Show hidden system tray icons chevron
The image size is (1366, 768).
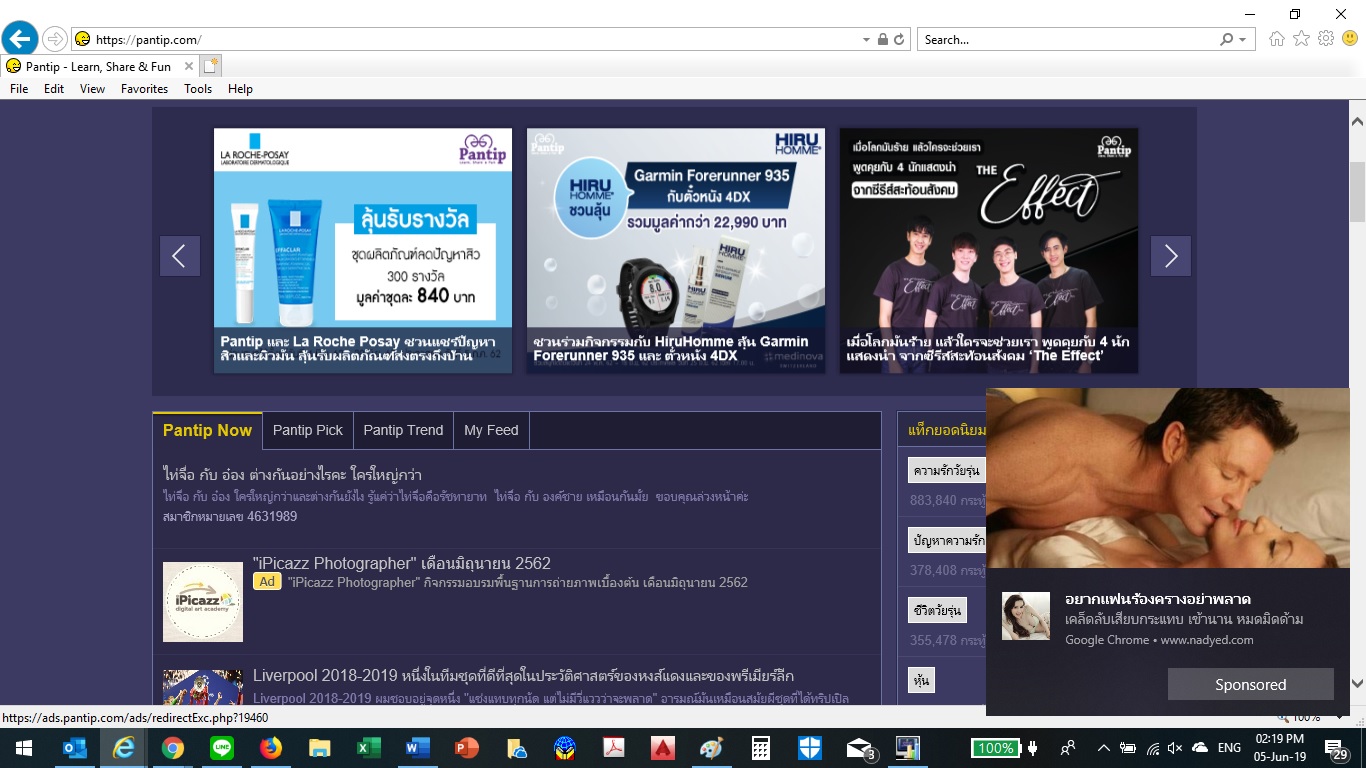pos(1104,748)
